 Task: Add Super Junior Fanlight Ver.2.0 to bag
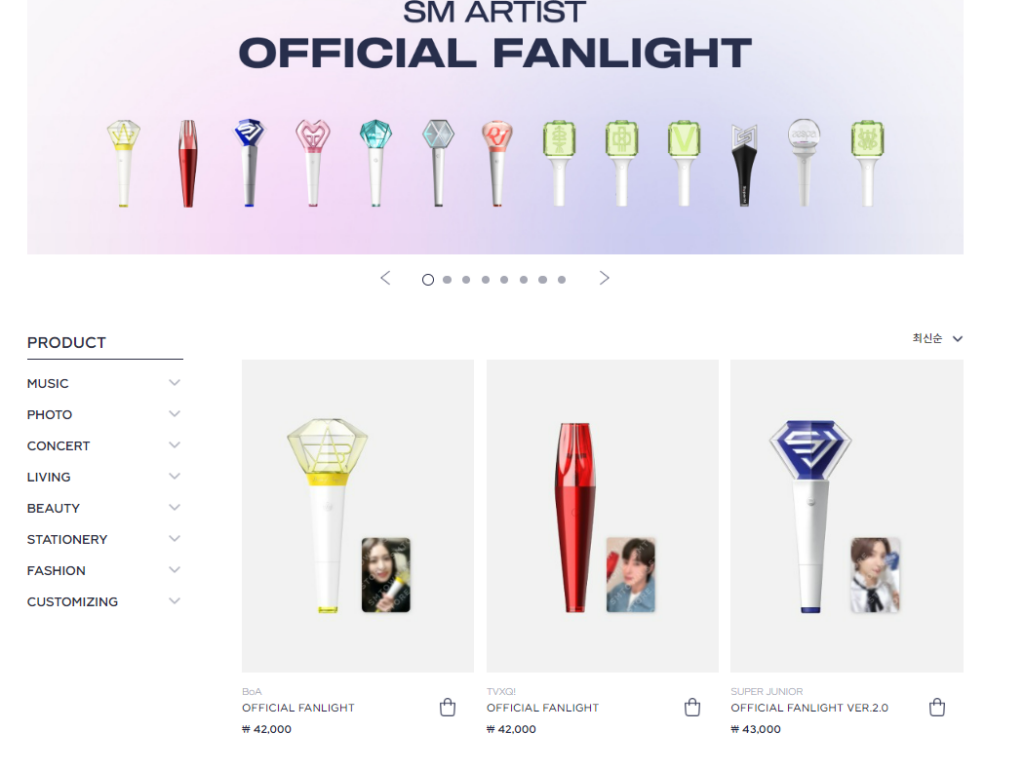pyautogui.click(x=937, y=707)
